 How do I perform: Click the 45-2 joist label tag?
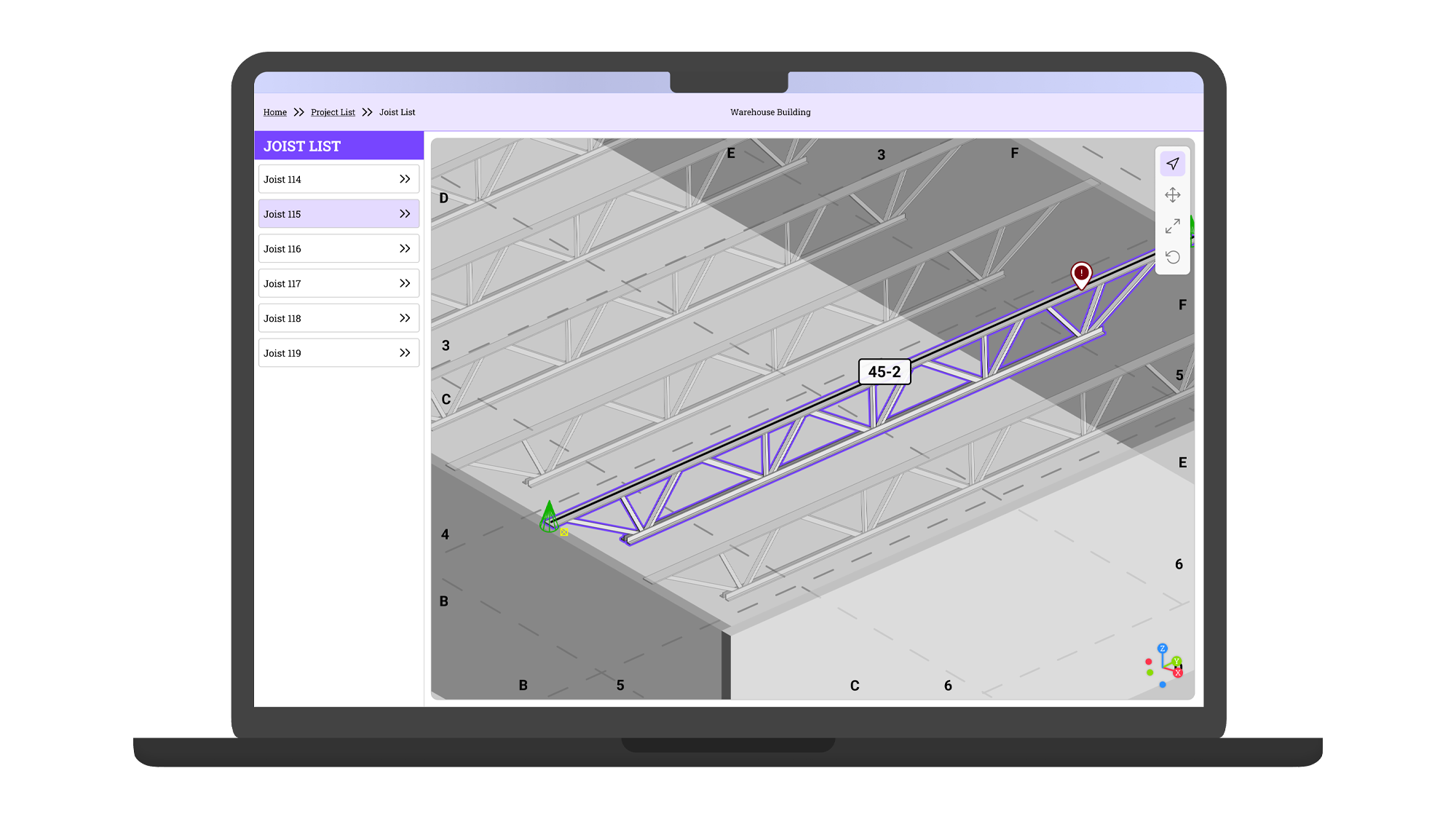884,372
